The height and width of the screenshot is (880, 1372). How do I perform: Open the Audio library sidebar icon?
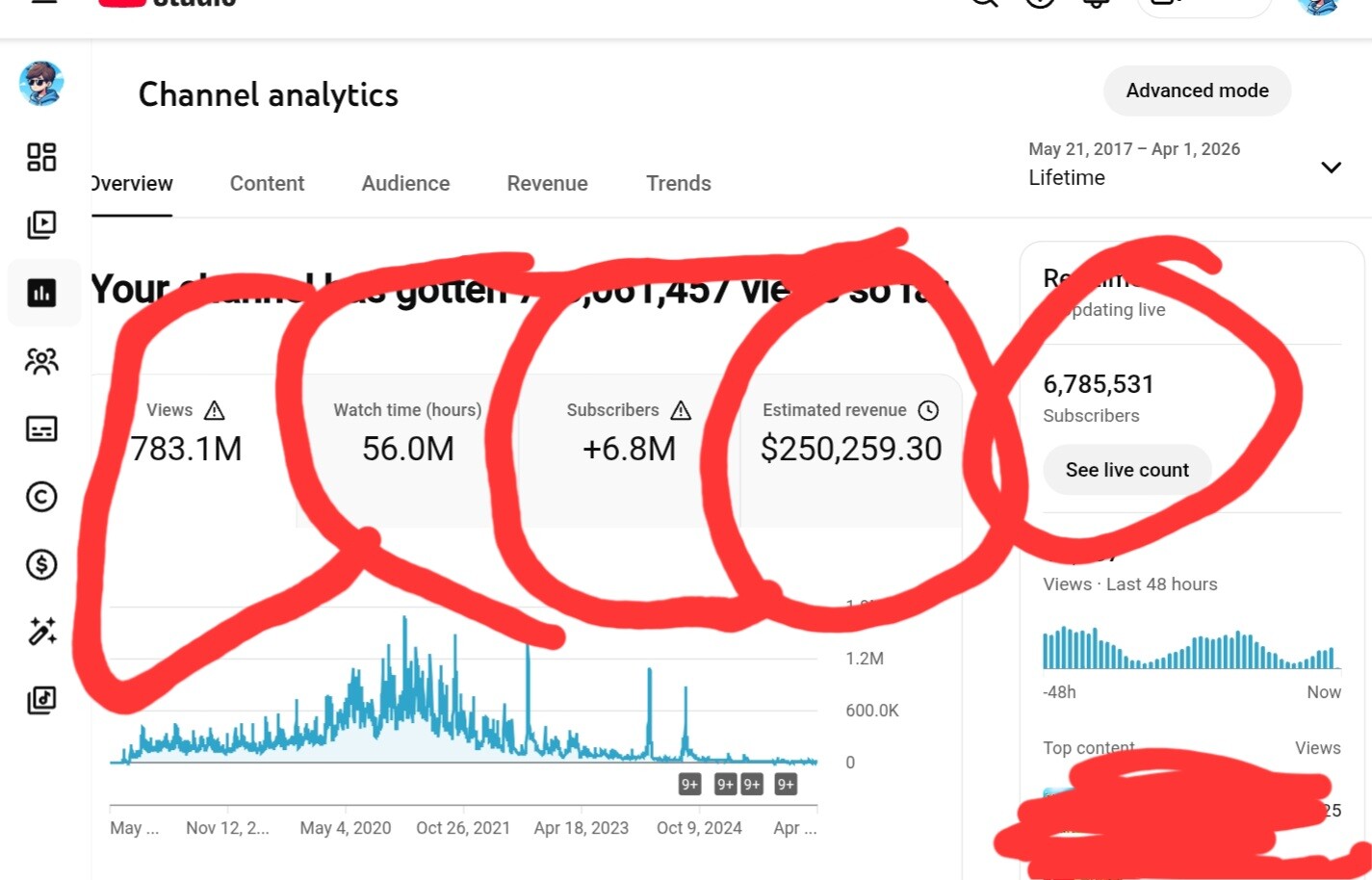[x=41, y=700]
